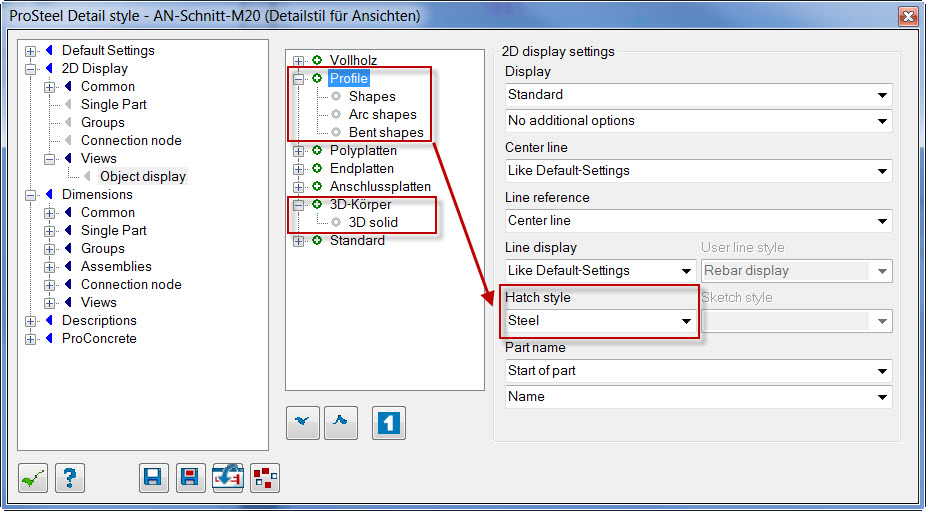Select Assemblies under Dimensions
This screenshot has height=511, width=926.
click(x=116, y=266)
